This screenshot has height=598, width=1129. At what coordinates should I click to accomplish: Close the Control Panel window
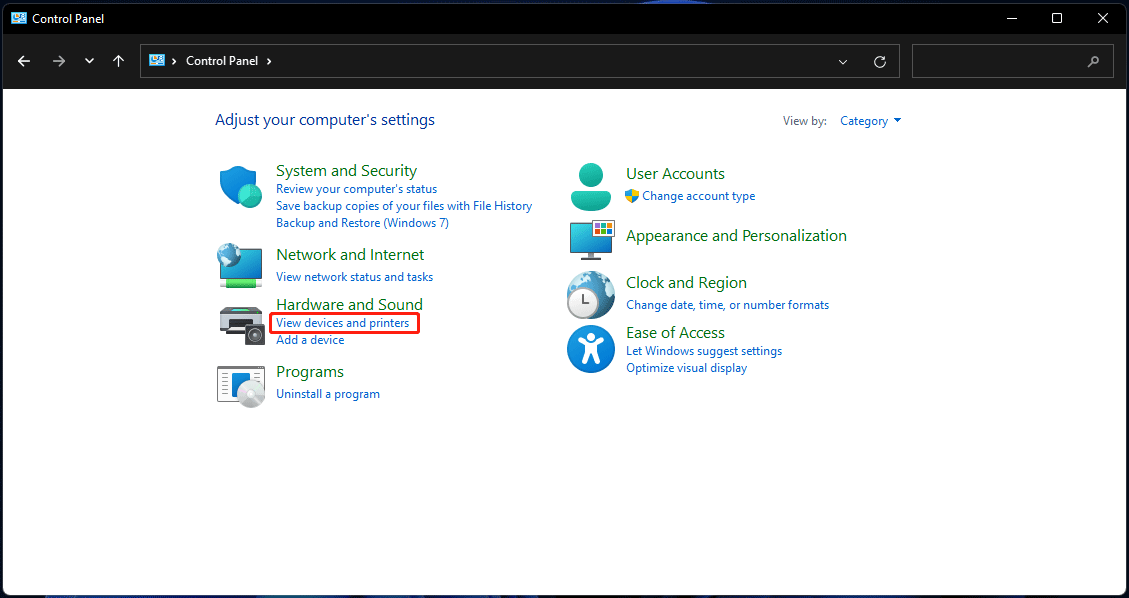1102,19
